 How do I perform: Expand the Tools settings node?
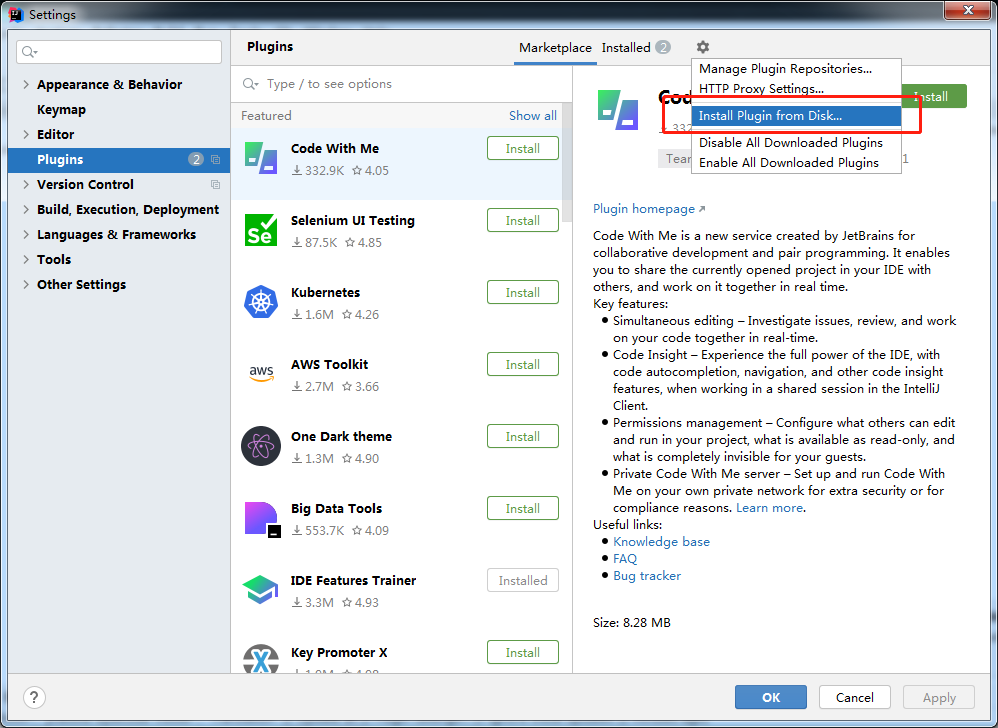click(x=26, y=259)
